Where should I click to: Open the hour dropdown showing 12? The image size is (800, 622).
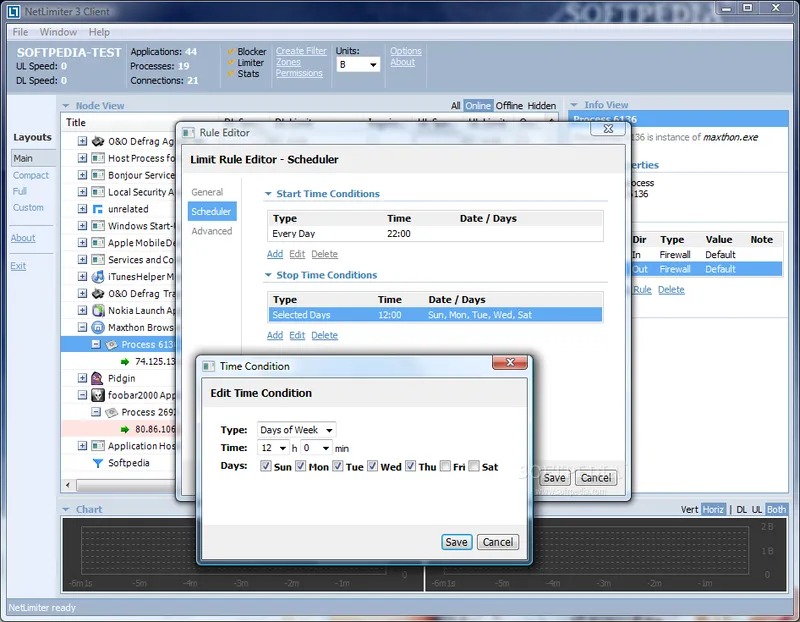pyautogui.click(x=273, y=447)
